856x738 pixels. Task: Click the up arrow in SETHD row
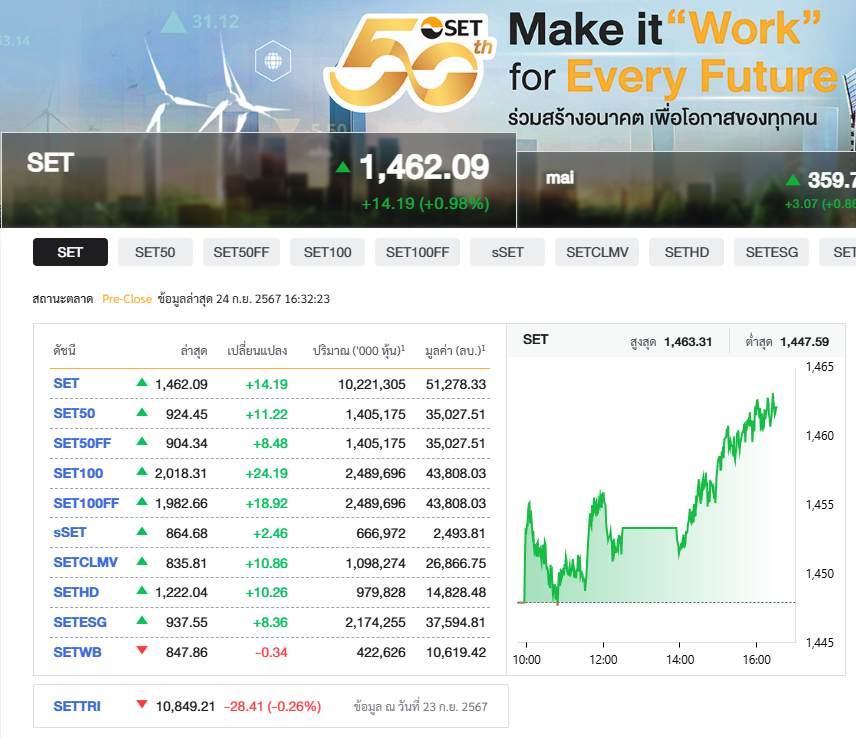[142, 590]
